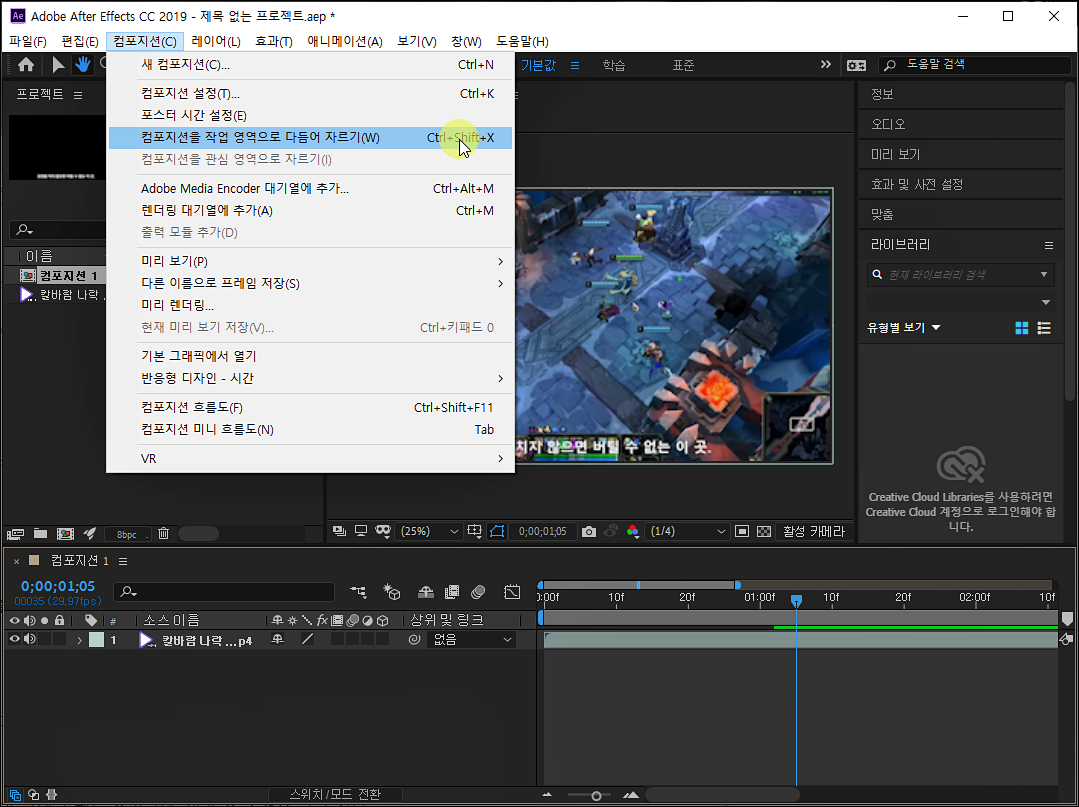Click the 스위치/모드 전환 button
Viewport: 1079px width, 807px height.
click(x=335, y=795)
